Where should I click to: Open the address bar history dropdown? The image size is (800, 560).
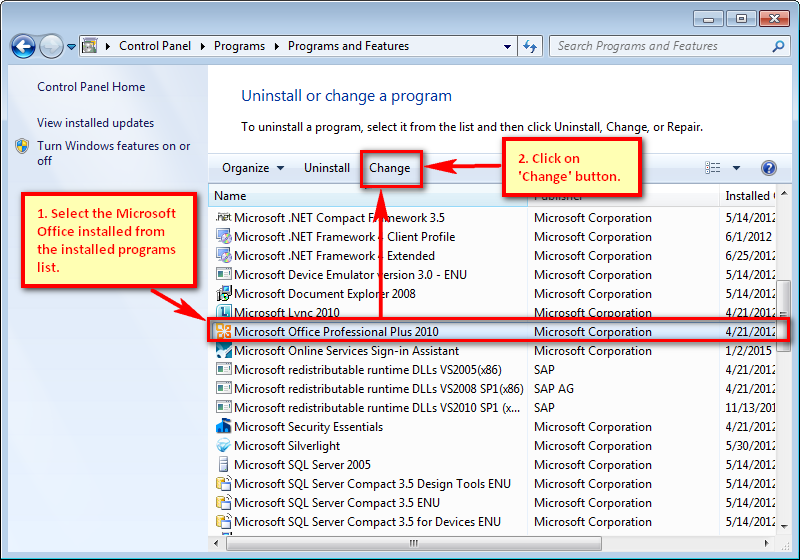pyautogui.click(x=507, y=46)
